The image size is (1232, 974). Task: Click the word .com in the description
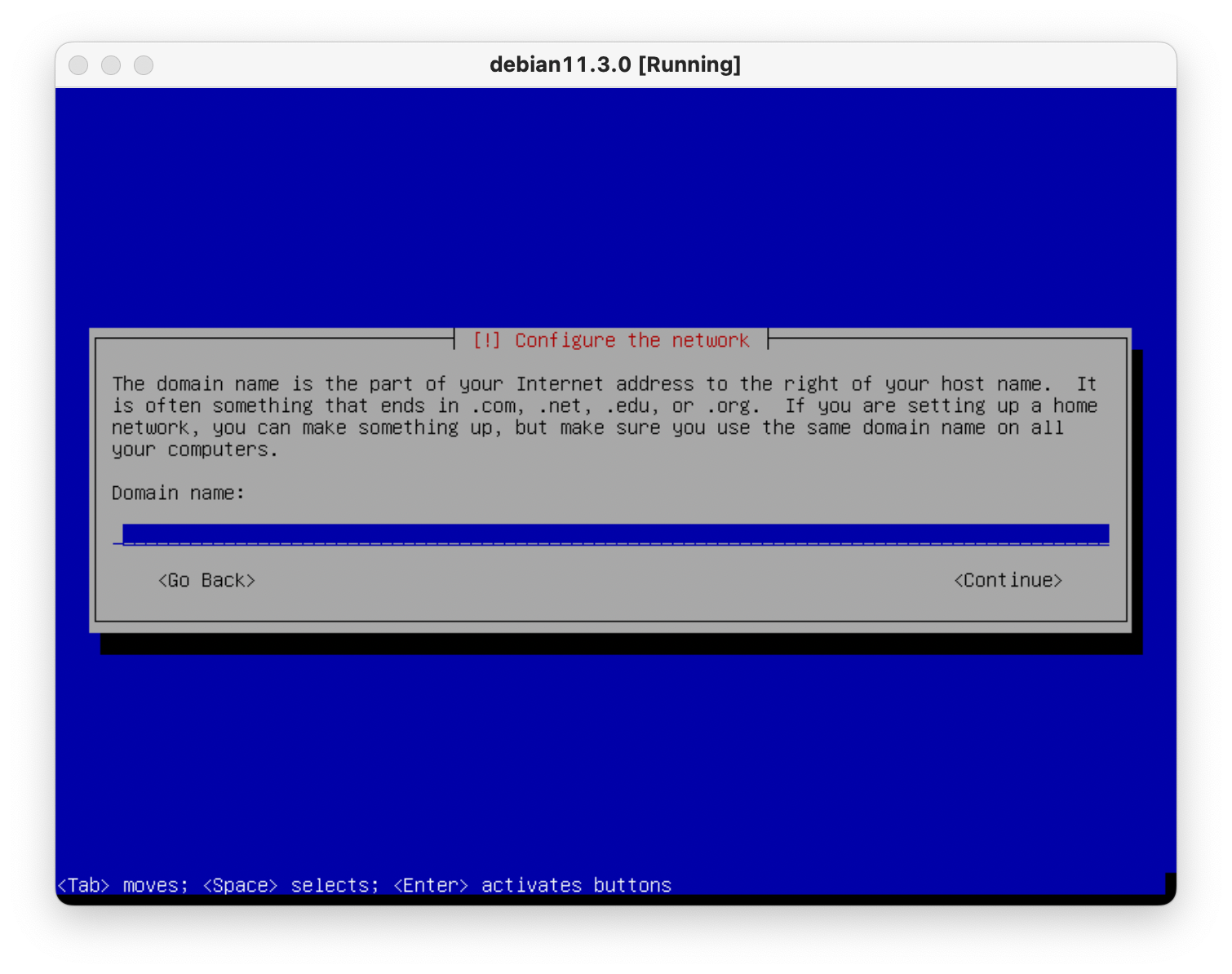494,406
